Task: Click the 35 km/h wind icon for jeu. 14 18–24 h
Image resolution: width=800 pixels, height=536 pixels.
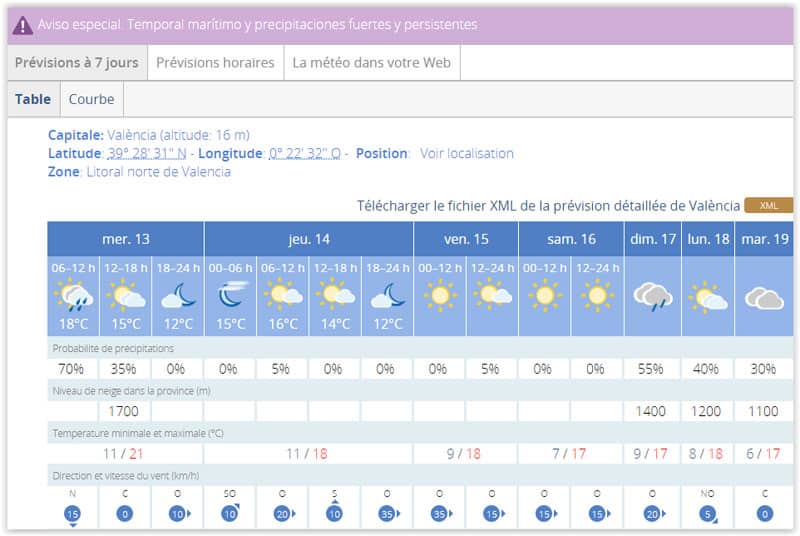Action: (x=386, y=514)
